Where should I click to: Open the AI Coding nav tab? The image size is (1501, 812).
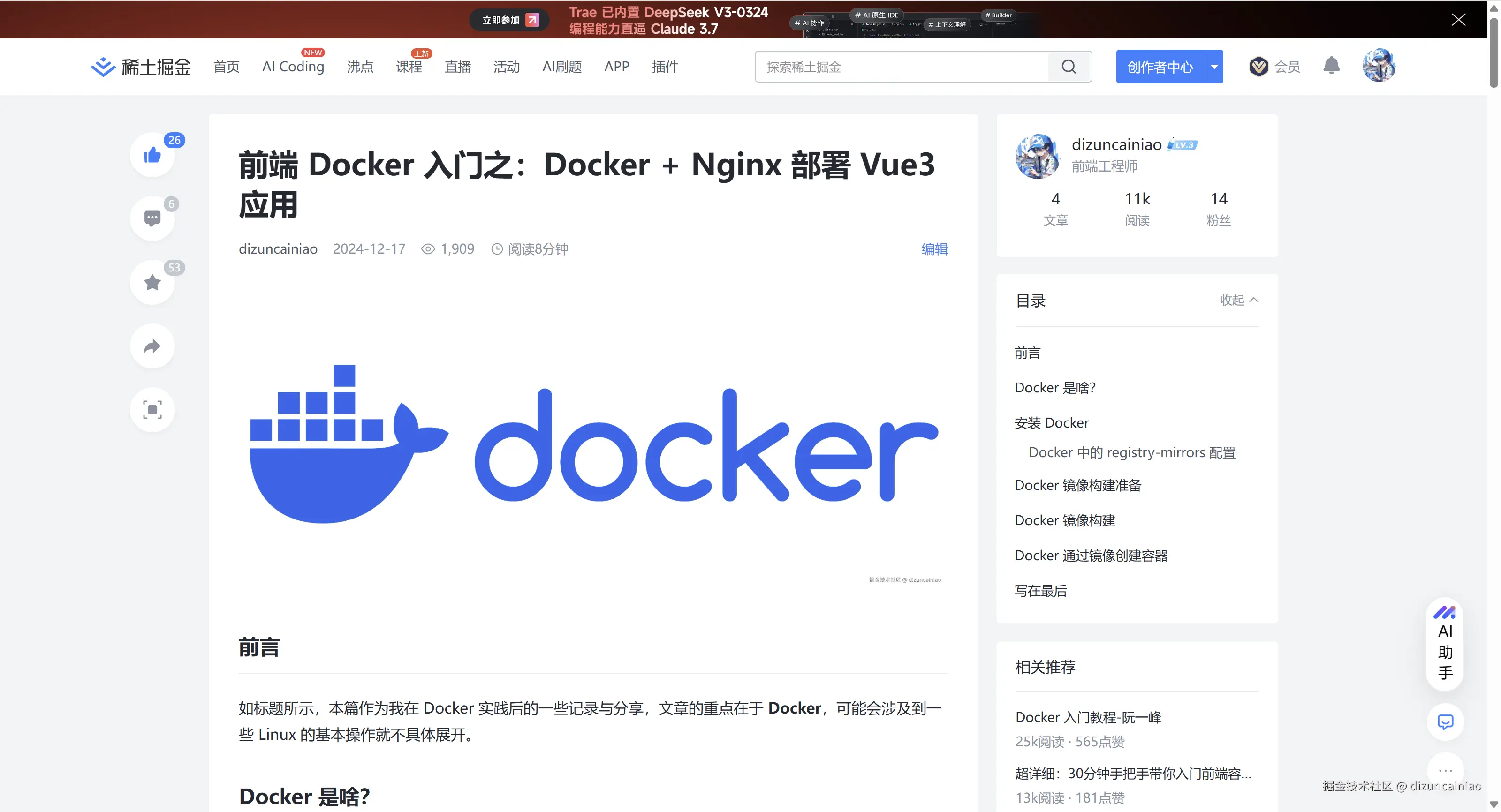pos(293,67)
